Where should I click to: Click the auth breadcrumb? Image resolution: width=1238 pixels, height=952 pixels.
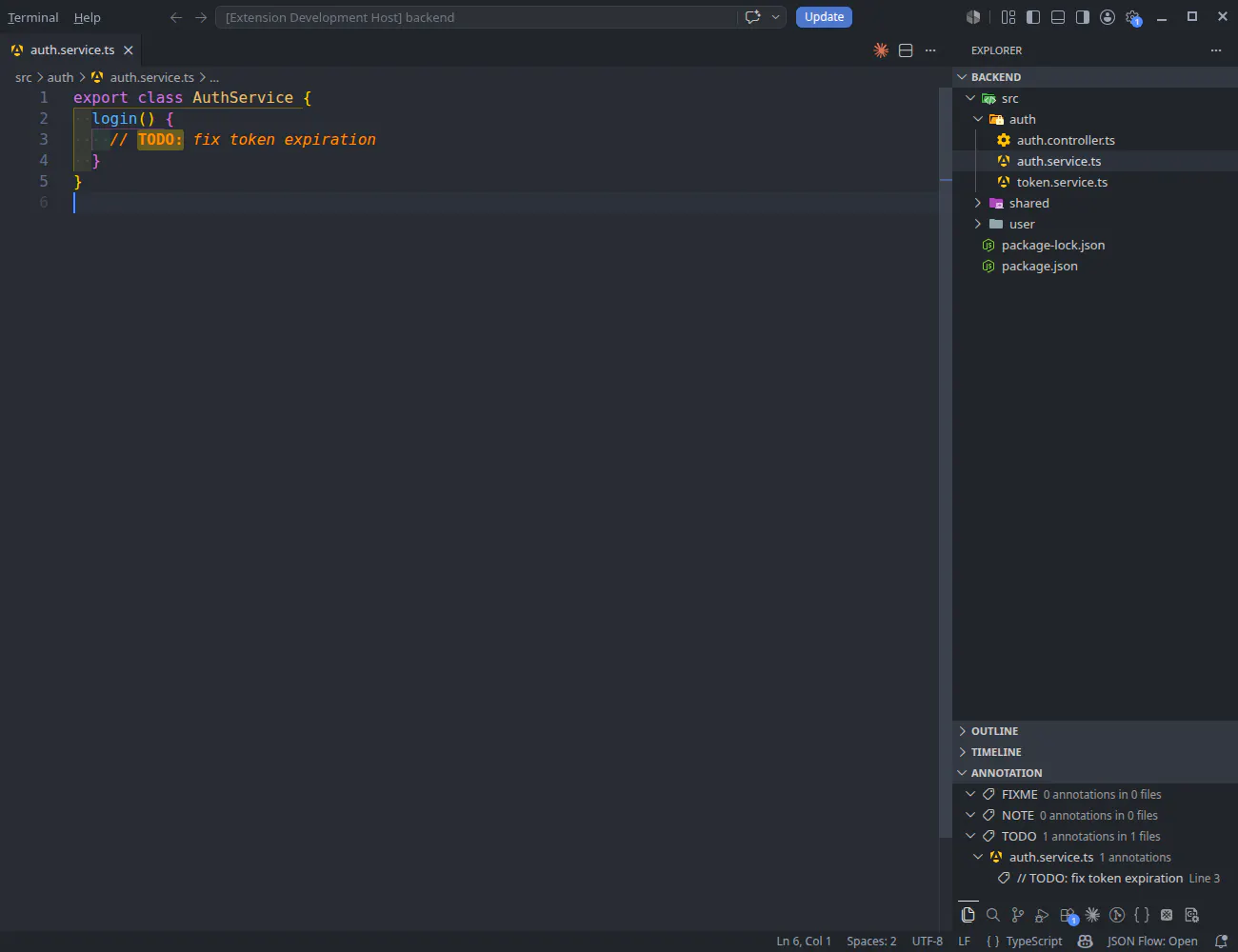(x=60, y=77)
